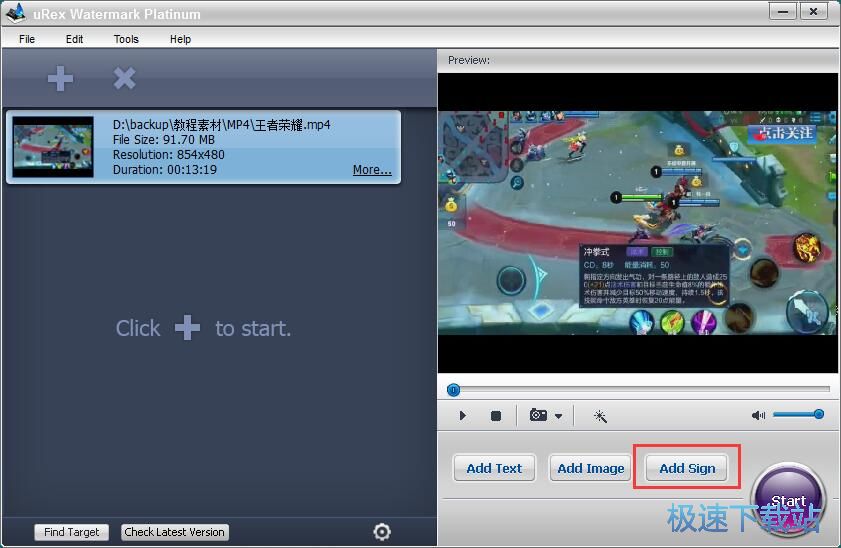
Task: Mute audio with the speaker icon
Action: tap(758, 415)
